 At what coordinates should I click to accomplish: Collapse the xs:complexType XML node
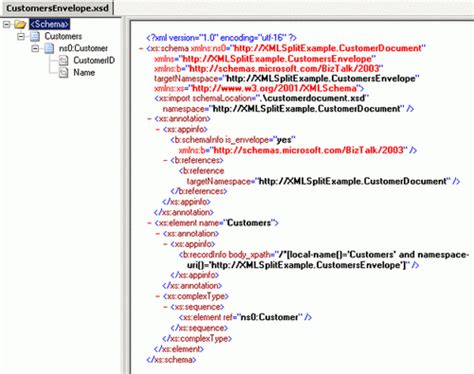pyautogui.click(x=158, y=296)
